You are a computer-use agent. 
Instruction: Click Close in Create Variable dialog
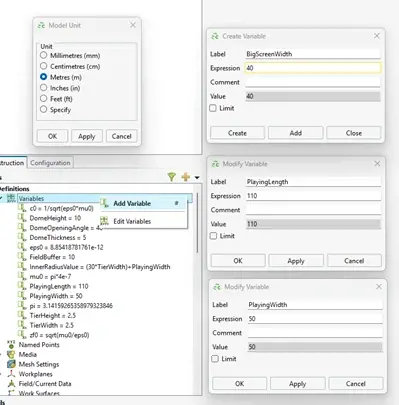tap(354, 133)
